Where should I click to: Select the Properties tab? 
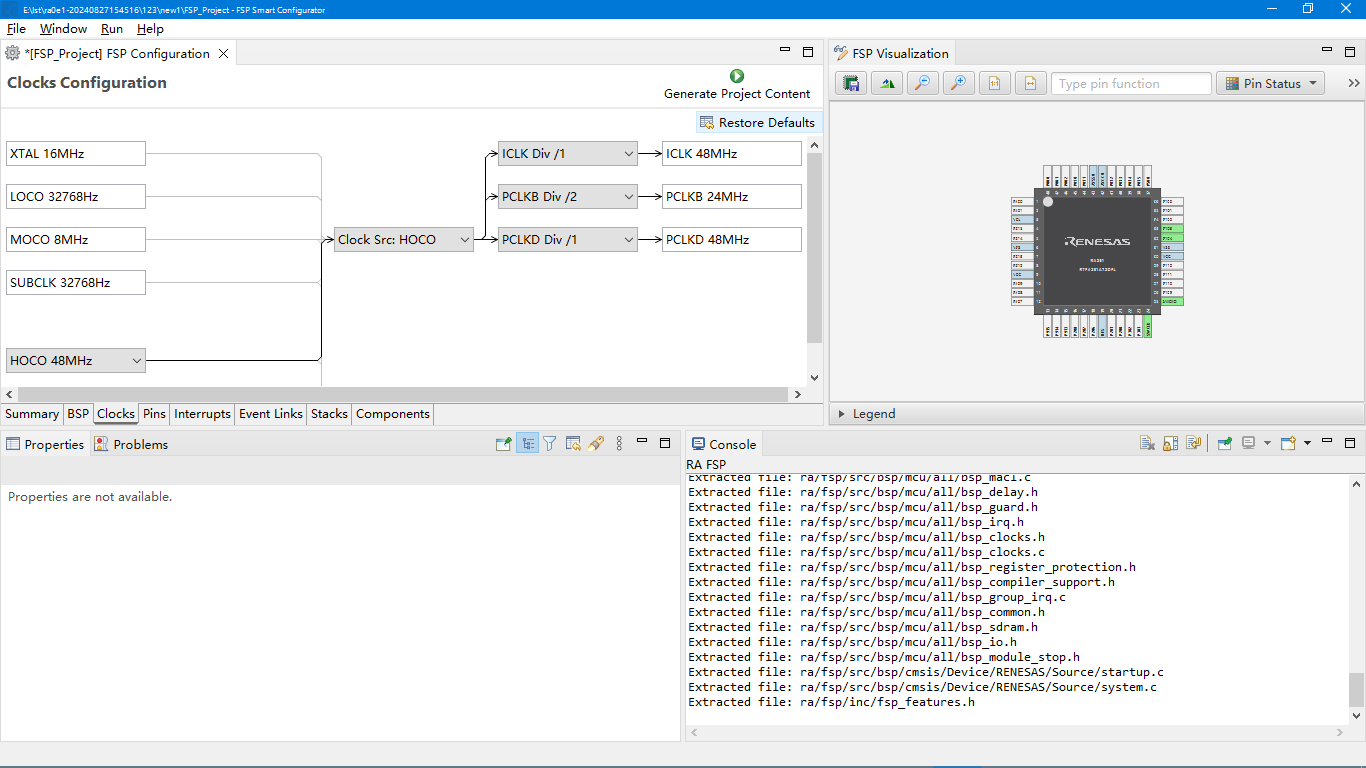45,444
